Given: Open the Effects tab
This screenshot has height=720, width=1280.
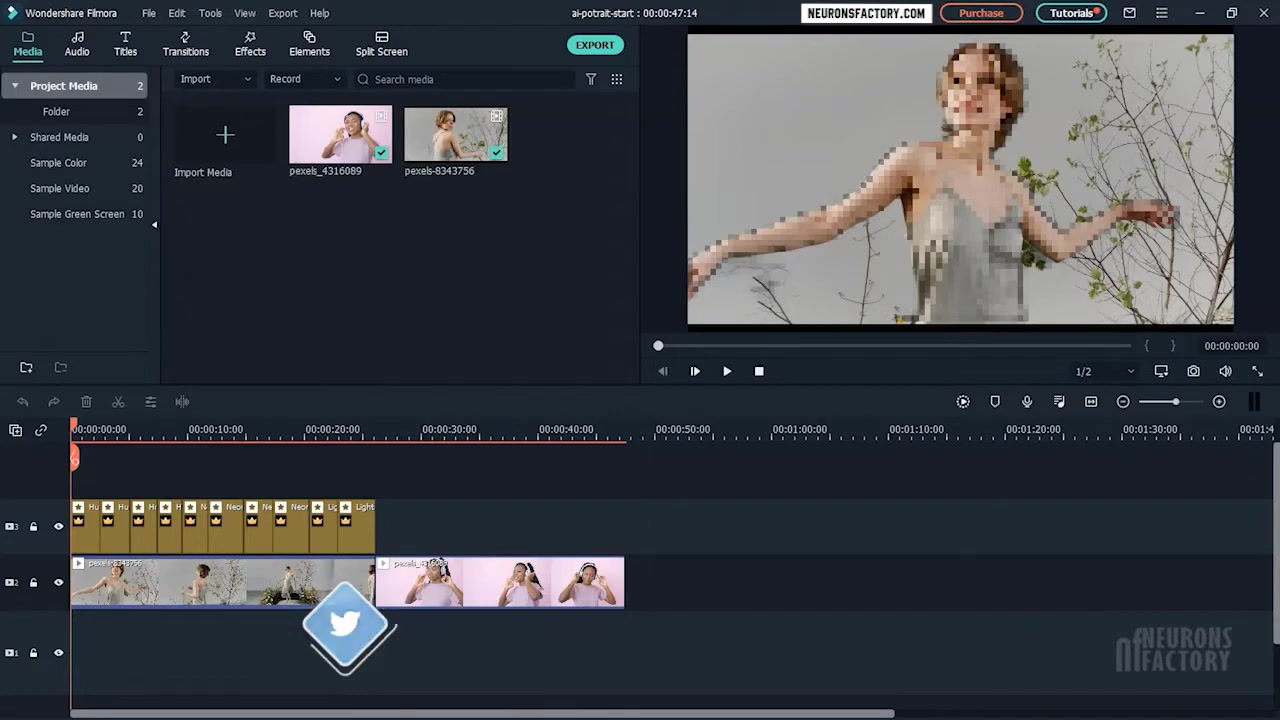Looking at the screenshot, I should click(250, 44).
